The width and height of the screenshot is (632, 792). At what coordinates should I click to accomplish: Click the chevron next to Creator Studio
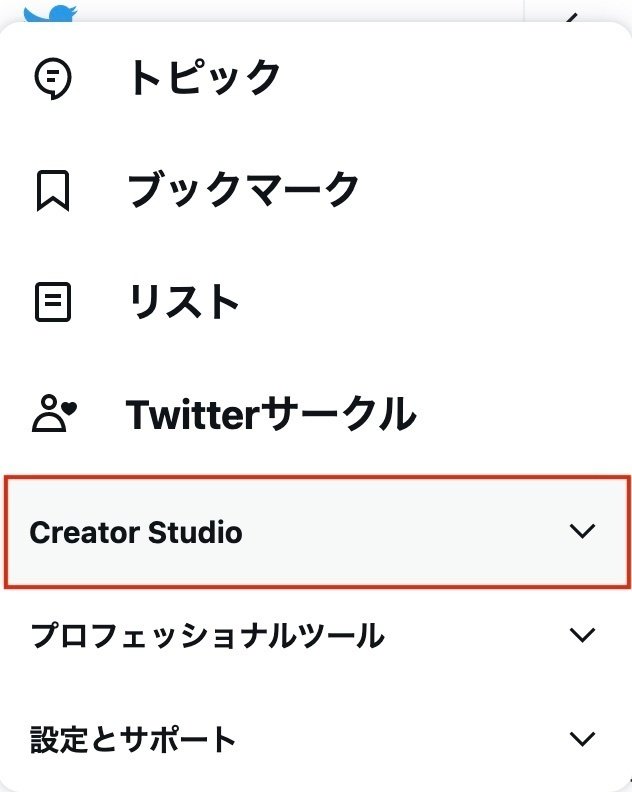pyautogui.click(x=582, y=531)
